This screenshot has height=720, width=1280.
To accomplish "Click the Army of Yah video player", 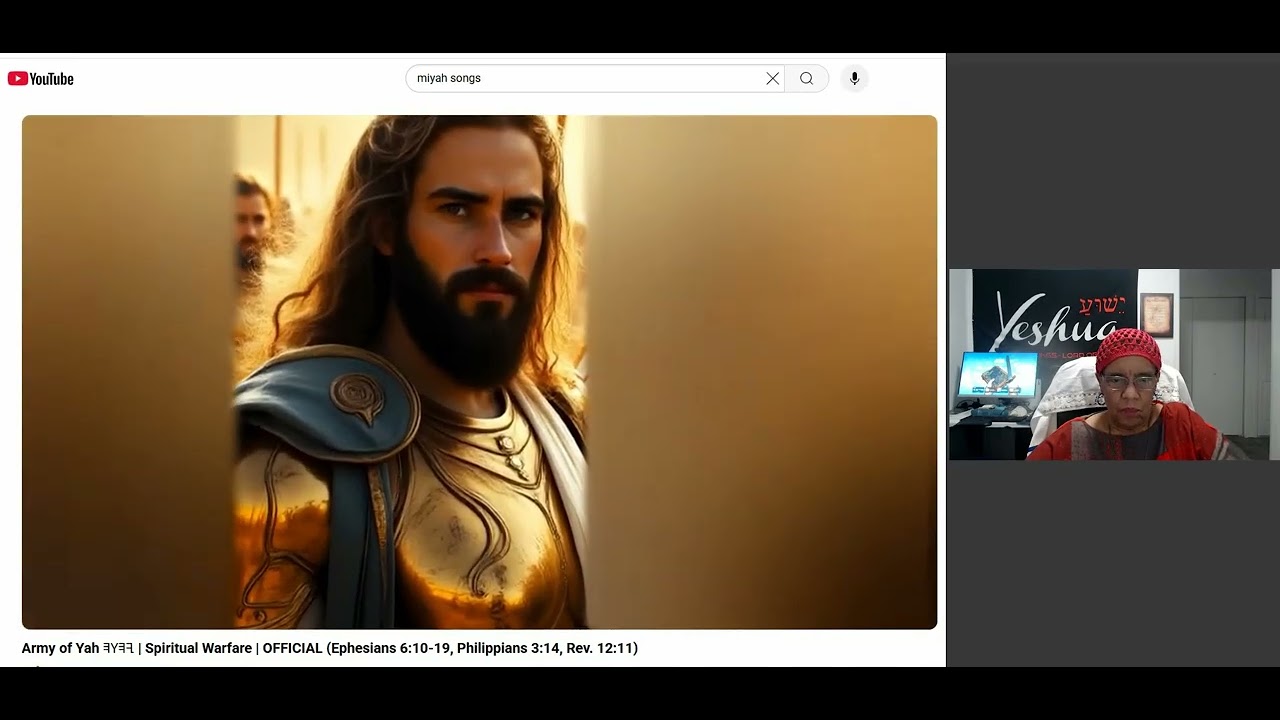I will 479,372.
